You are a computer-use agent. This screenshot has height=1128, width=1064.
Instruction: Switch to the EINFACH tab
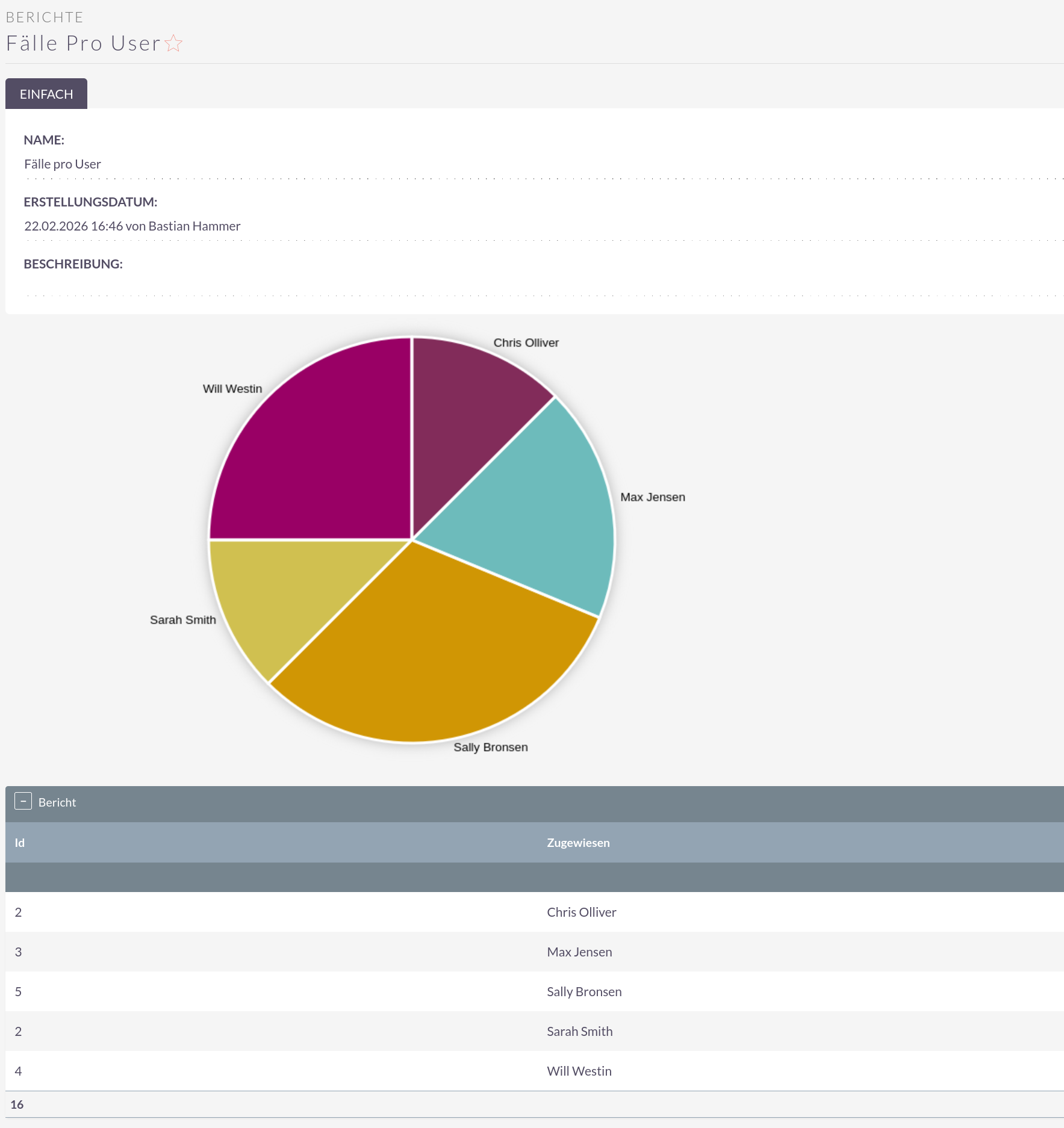46,94
